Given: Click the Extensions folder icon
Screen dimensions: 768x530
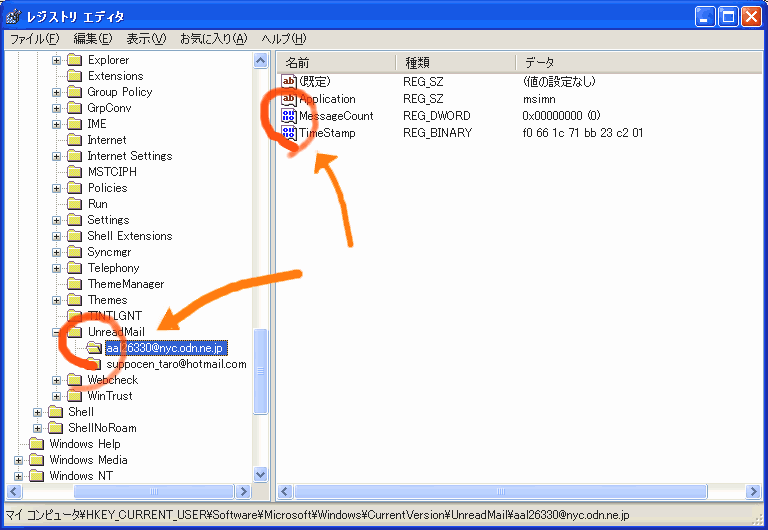Looking at the screenshot, I should (x=74, y=76).
